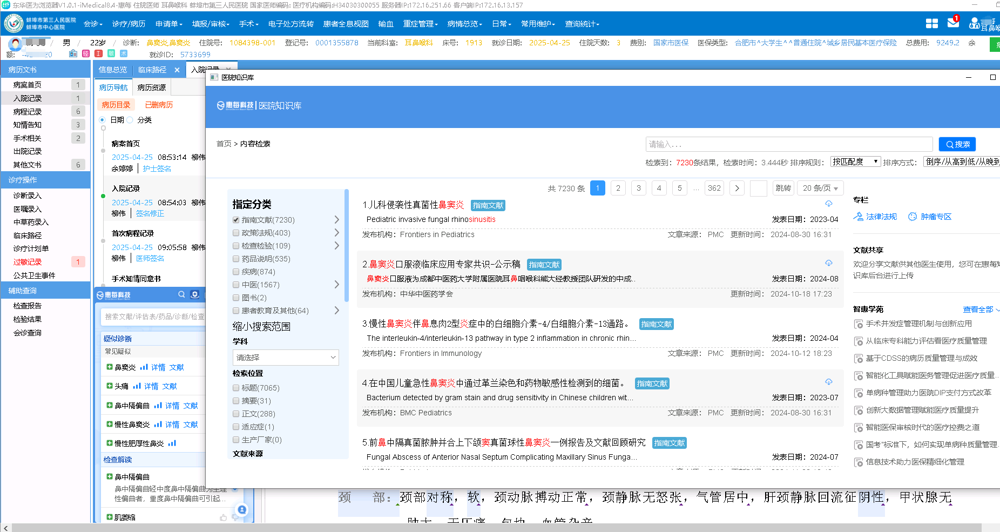This screenshot has width=1000, height=532.
Task: Click the blue 搜索 button
Action: [957, 144]
